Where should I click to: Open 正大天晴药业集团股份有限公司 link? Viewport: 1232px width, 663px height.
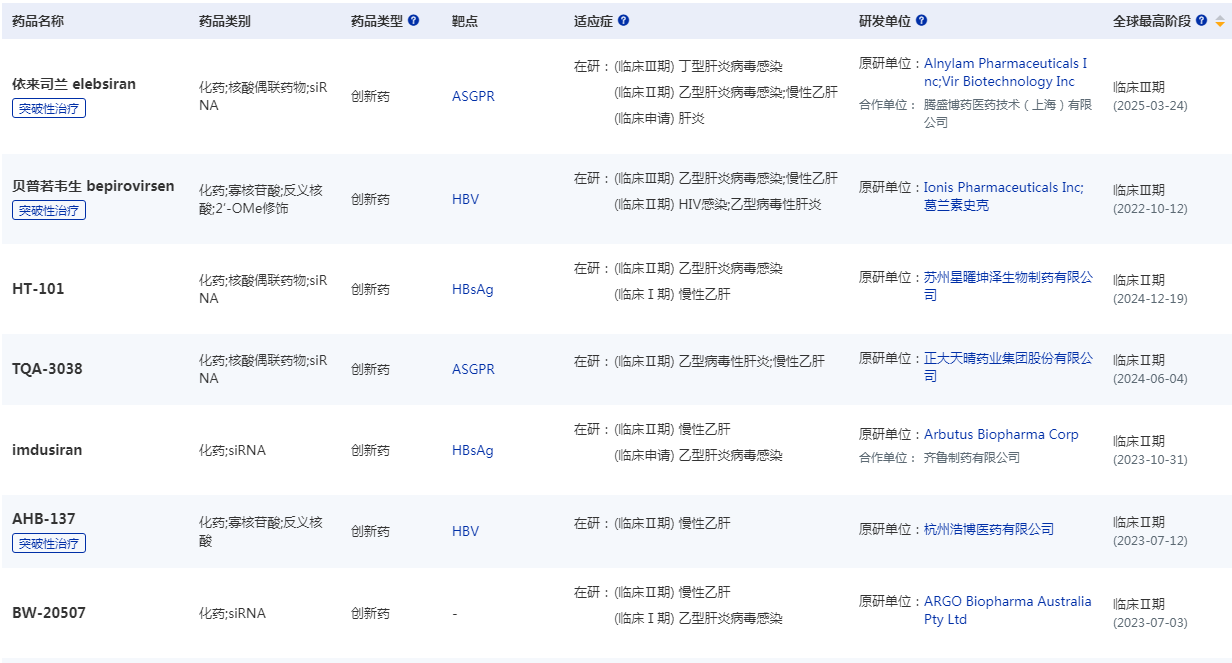tap(1008, 367)
